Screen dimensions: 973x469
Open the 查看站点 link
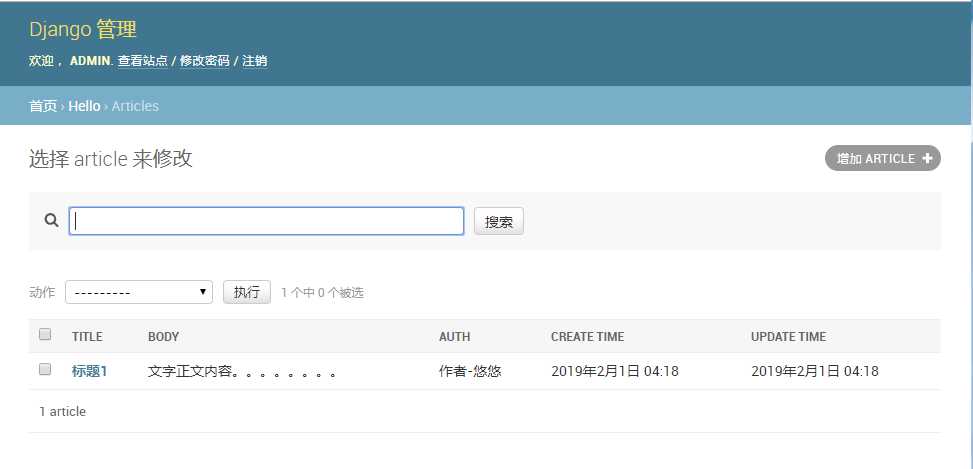[x=143, y=61]
